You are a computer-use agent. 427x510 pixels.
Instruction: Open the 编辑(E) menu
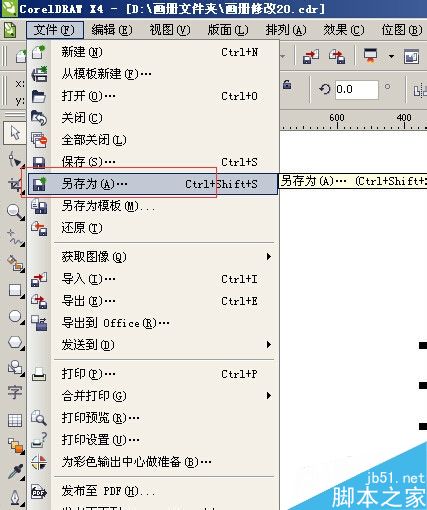(x=112, y=30)
